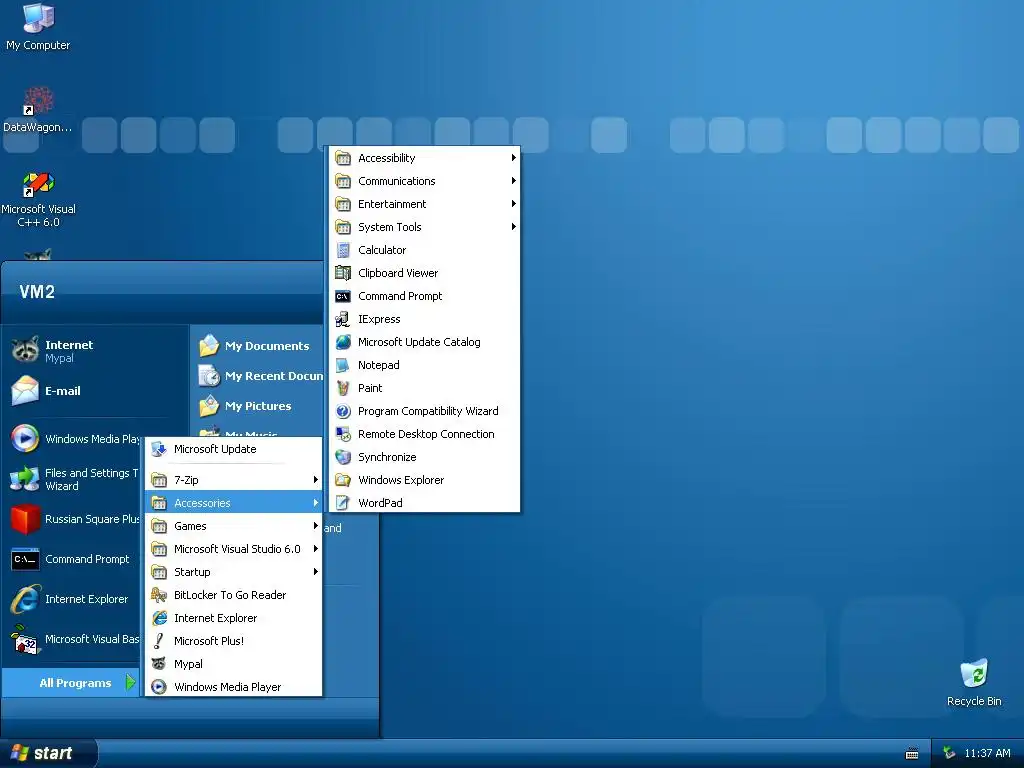
Task: Select the highlighted Accessories folder
Action: click(233, 503)
